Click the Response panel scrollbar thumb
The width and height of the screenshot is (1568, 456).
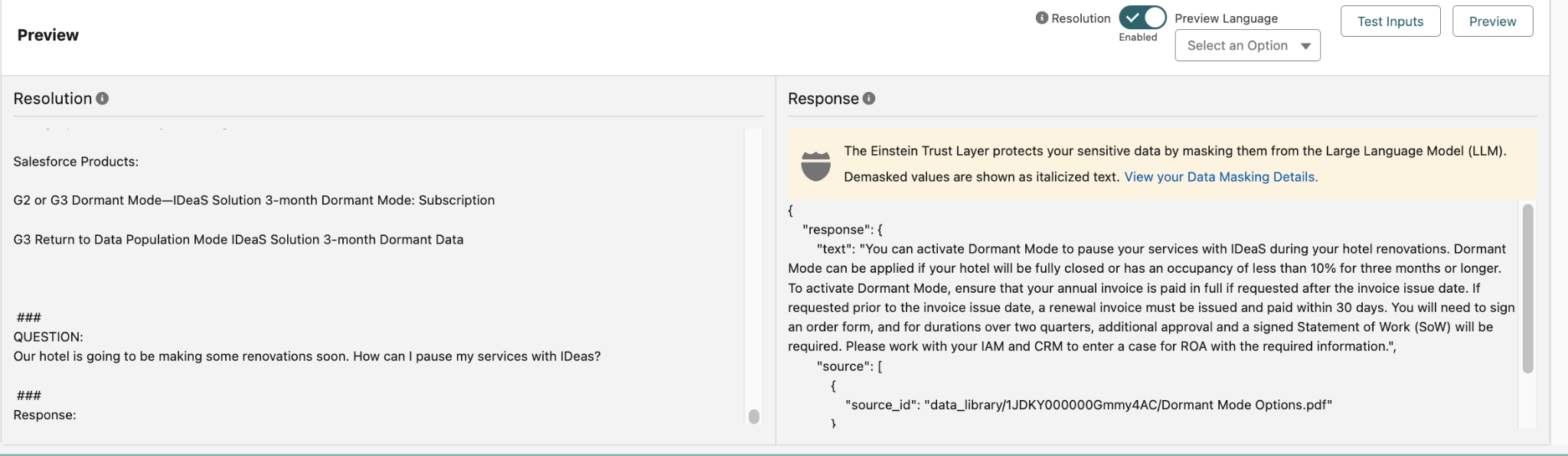tap(1527, 287)
